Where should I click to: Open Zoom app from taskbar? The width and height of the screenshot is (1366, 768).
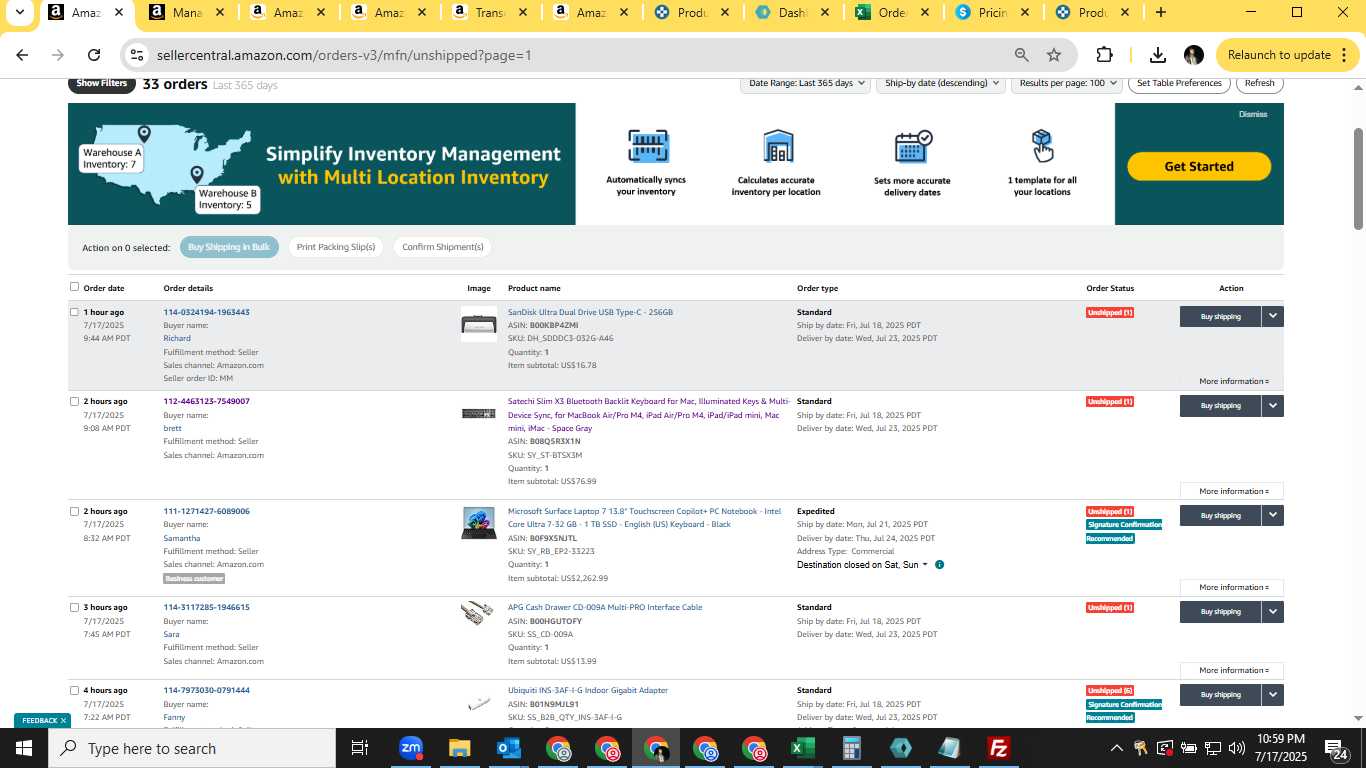click(x=410, y=748)
